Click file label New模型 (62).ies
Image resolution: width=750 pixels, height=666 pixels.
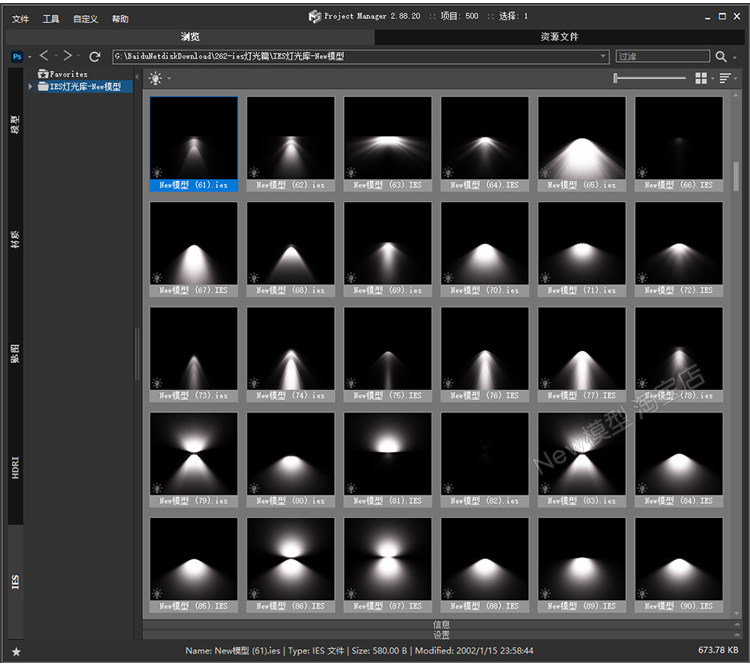pos(290,185)
